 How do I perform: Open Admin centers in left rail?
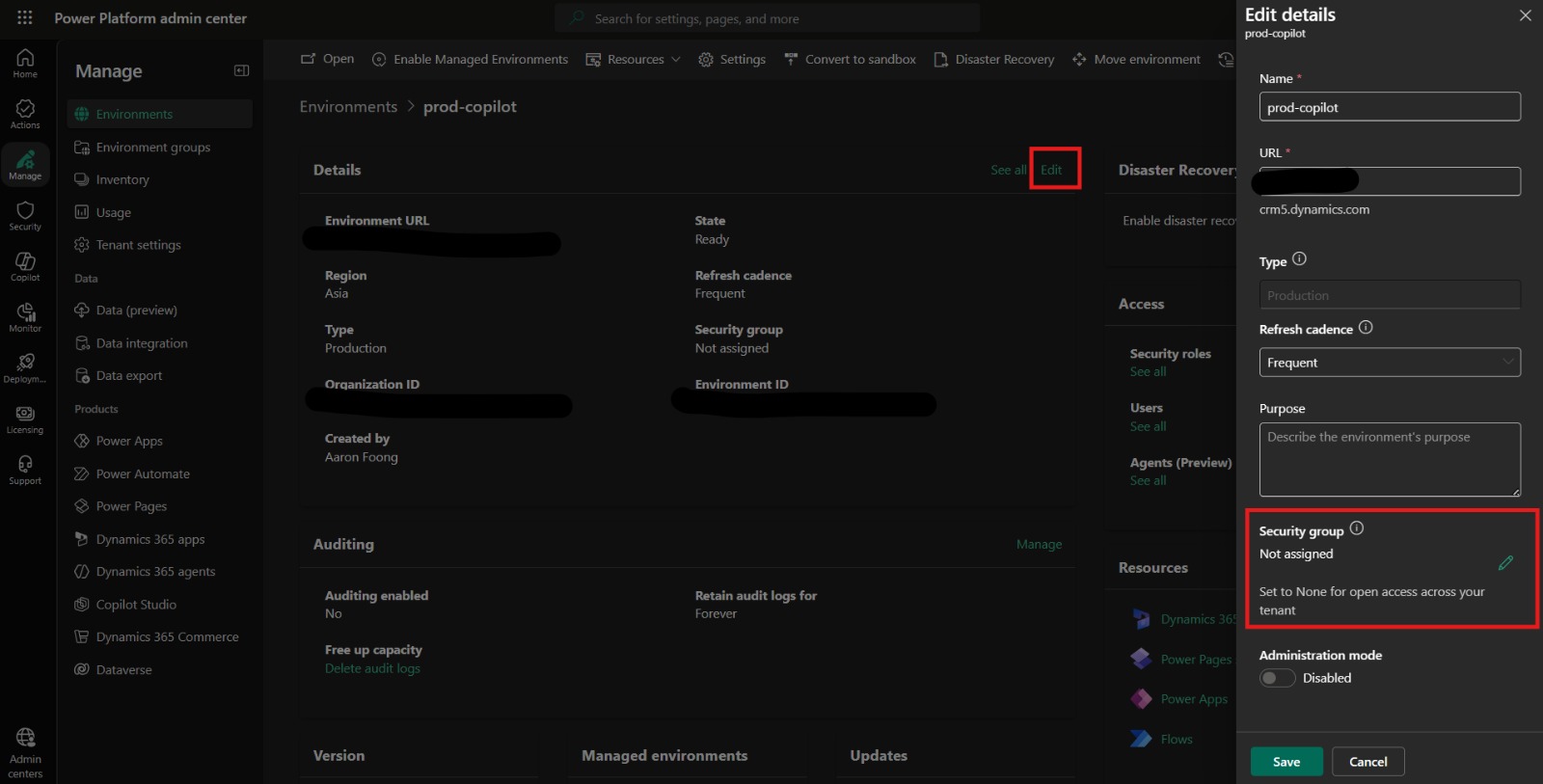(x=25, y=753)
